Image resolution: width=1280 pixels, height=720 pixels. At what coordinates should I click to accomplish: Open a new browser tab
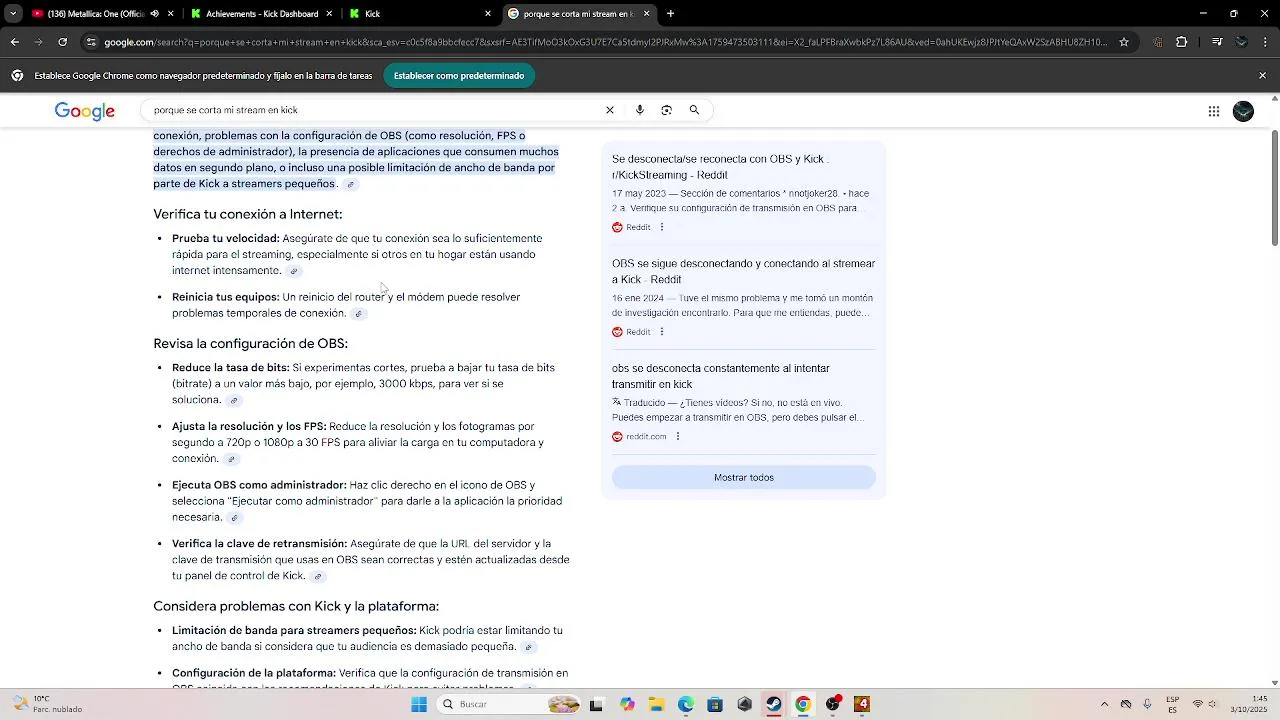click(x=670, y=14)
